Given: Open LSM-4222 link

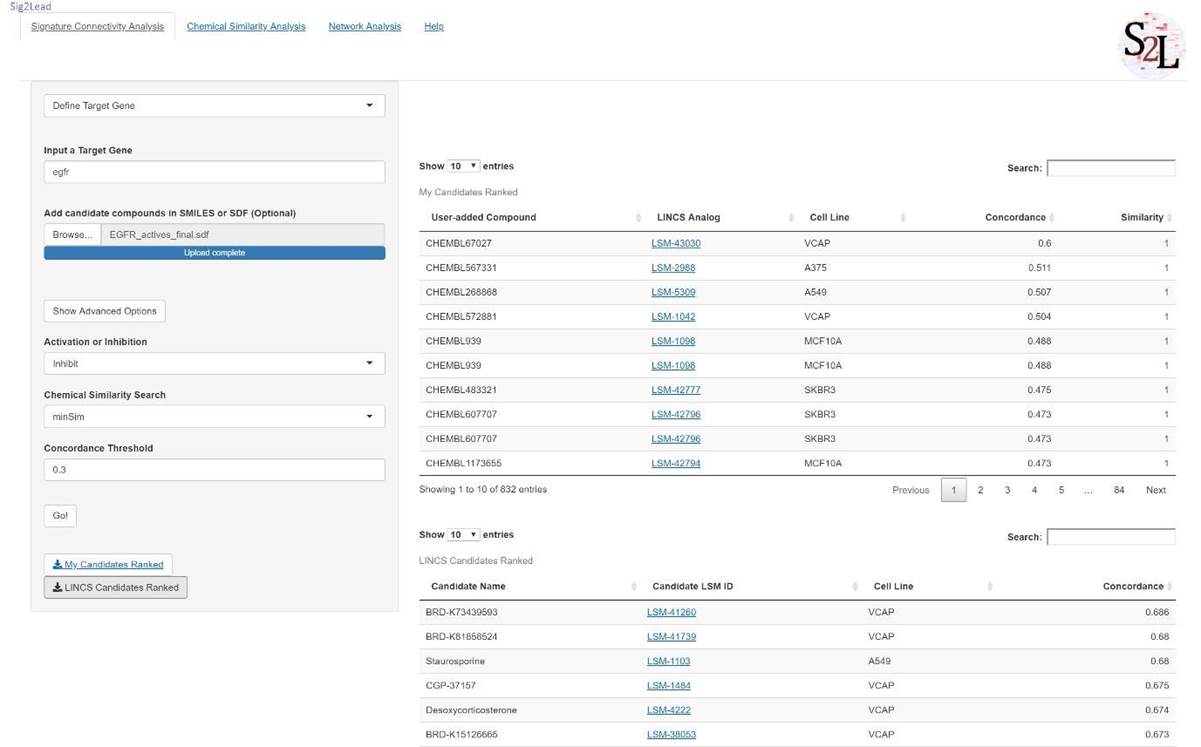Looking at the screenshot, I should [x=669, y=710].
